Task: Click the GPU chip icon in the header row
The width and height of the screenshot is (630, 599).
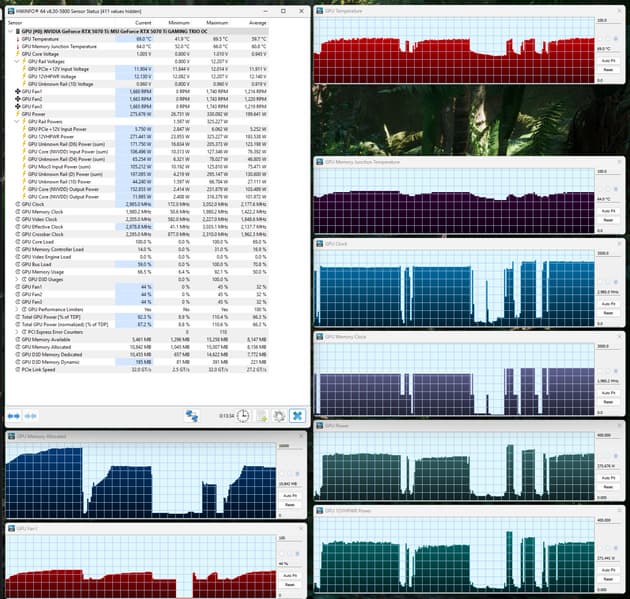Action: (18, 31)
